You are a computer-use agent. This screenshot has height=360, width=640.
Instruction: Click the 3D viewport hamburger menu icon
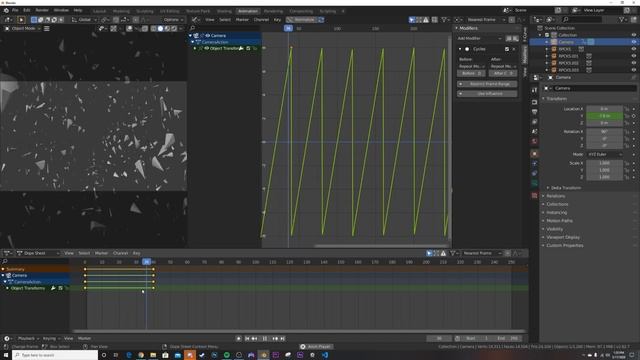47,29
